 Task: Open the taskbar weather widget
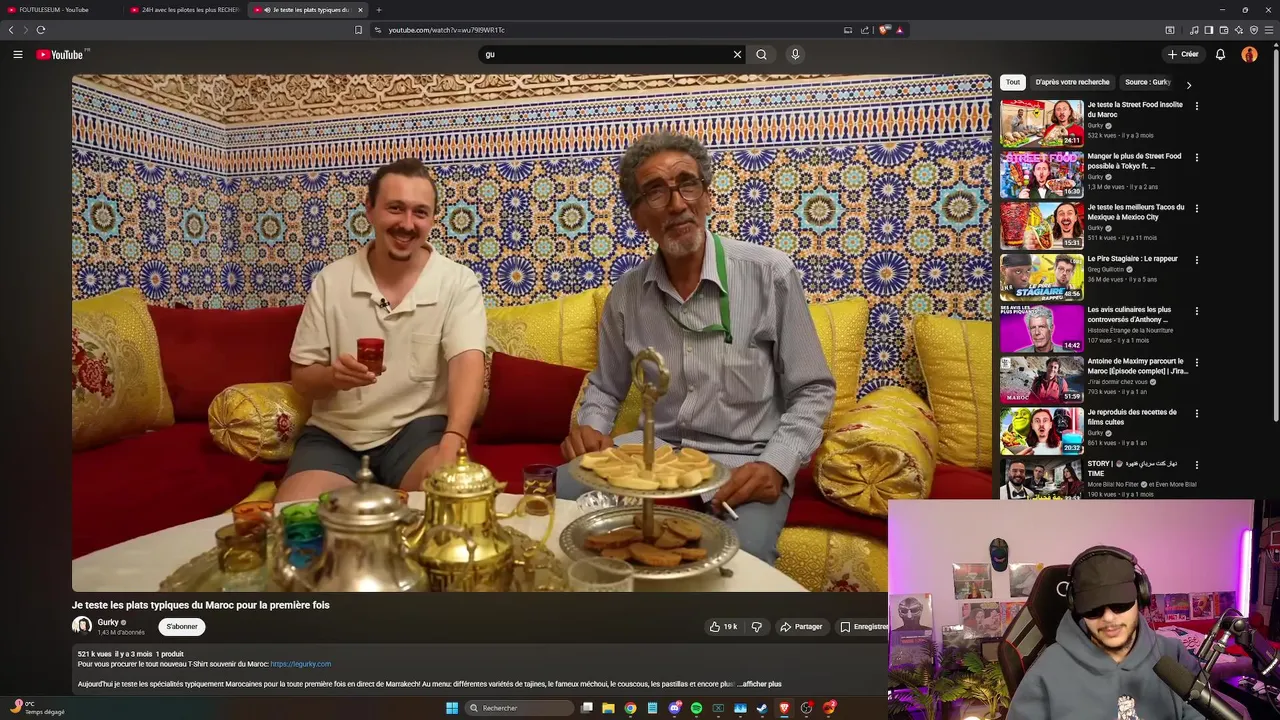[37, 708]
